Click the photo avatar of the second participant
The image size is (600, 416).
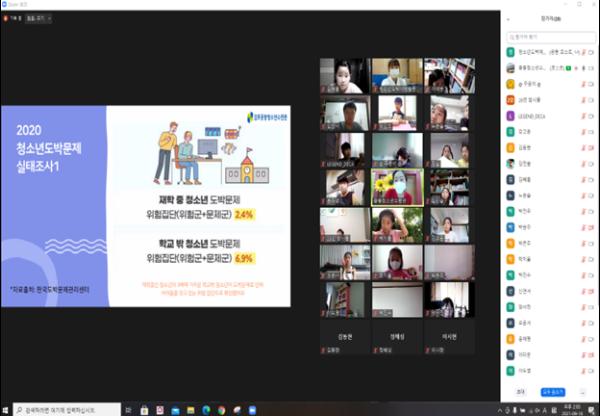(511, 68)
